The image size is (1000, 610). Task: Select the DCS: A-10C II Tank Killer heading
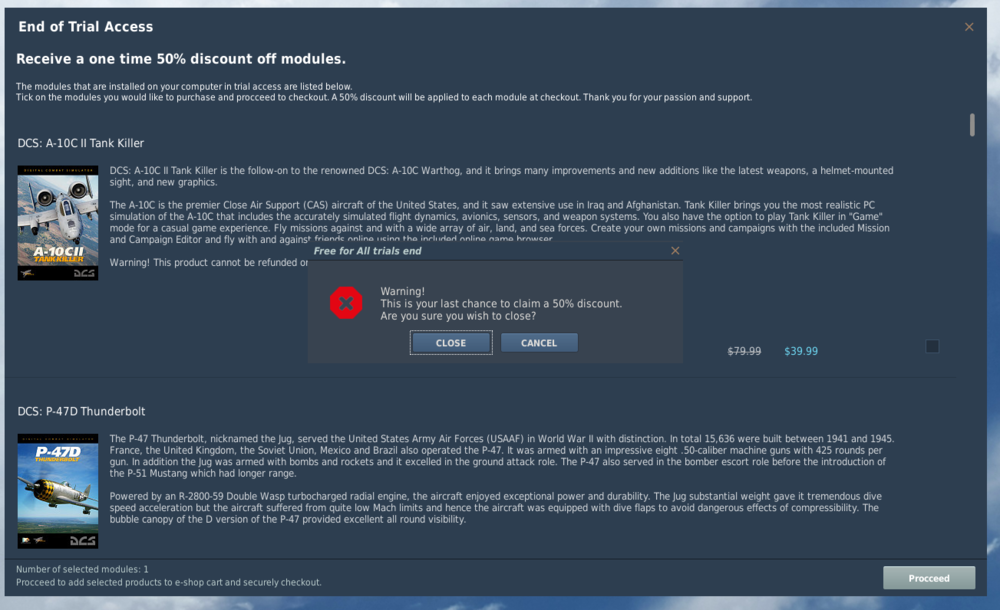tap(81, 144)
